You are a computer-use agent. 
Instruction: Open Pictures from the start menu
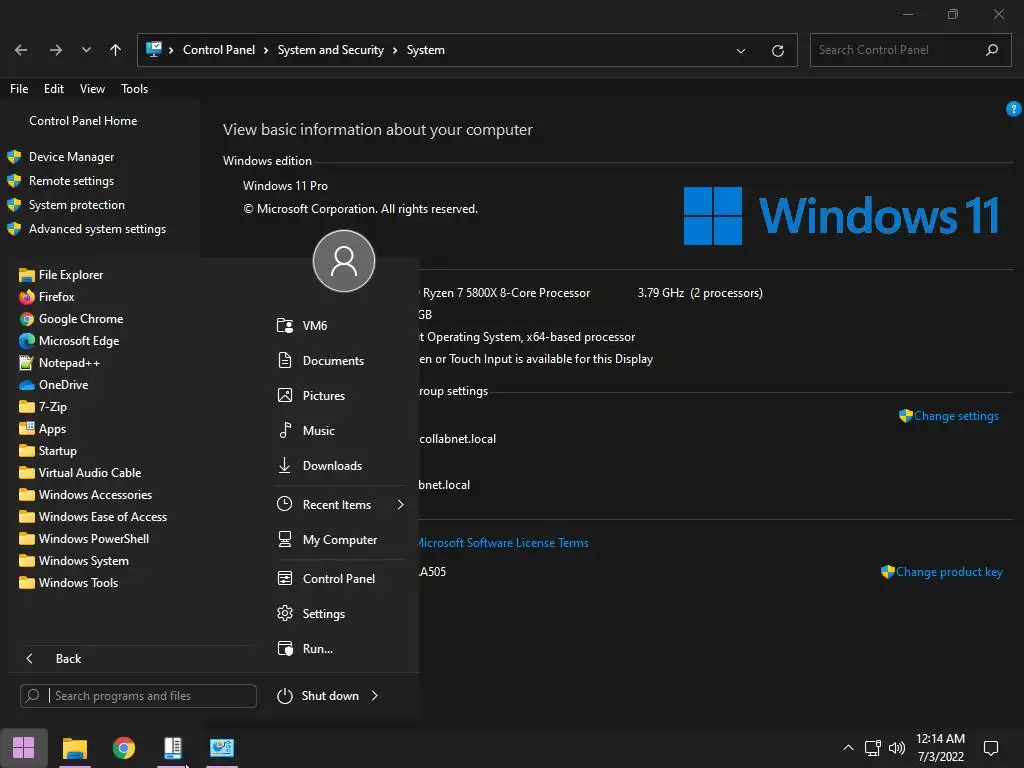323,396
